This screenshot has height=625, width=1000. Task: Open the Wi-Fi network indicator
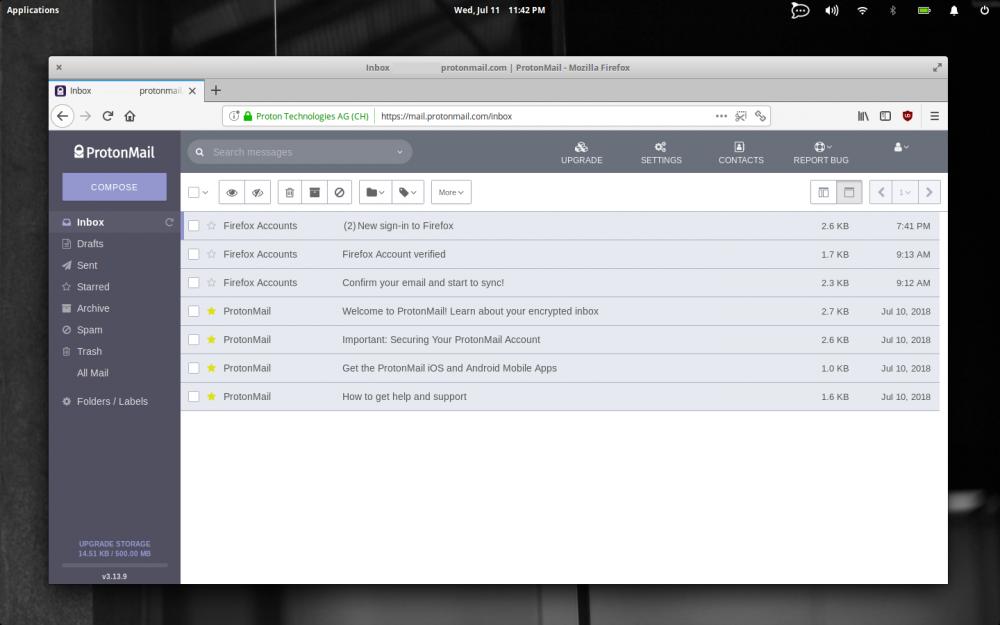pyautogui.click(x=862, y=10)
